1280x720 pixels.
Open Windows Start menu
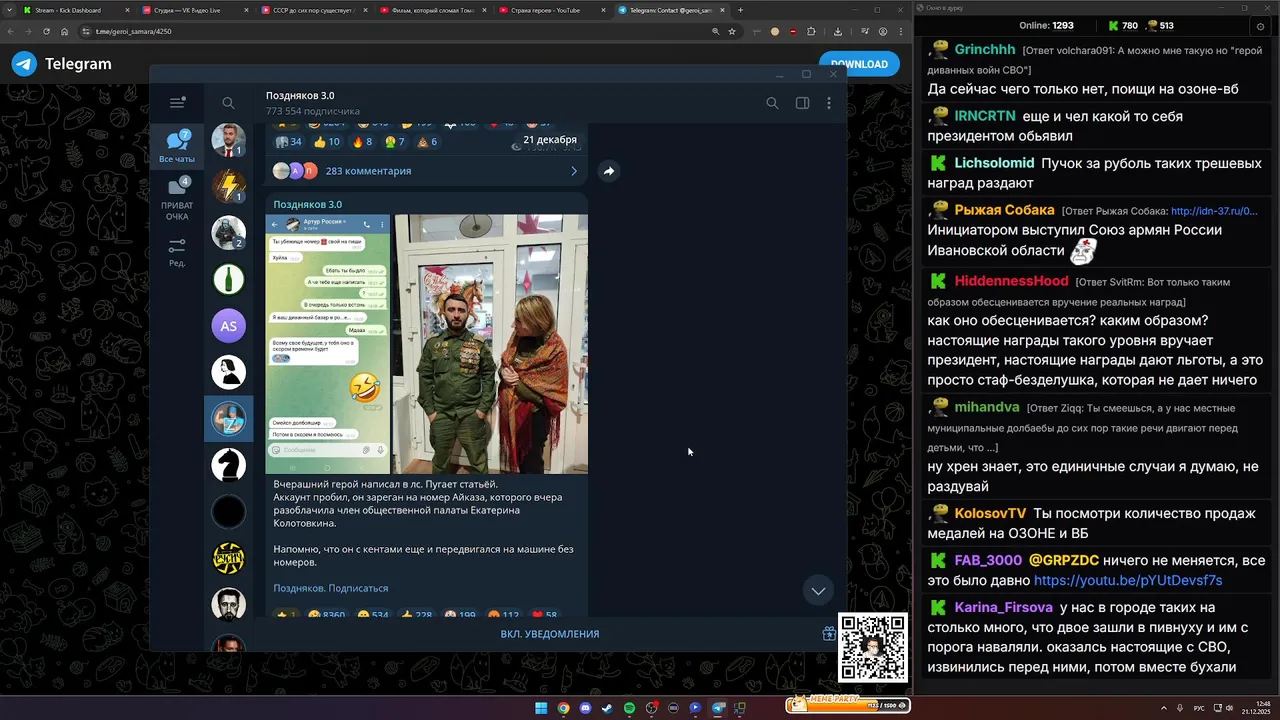(541, 708)
